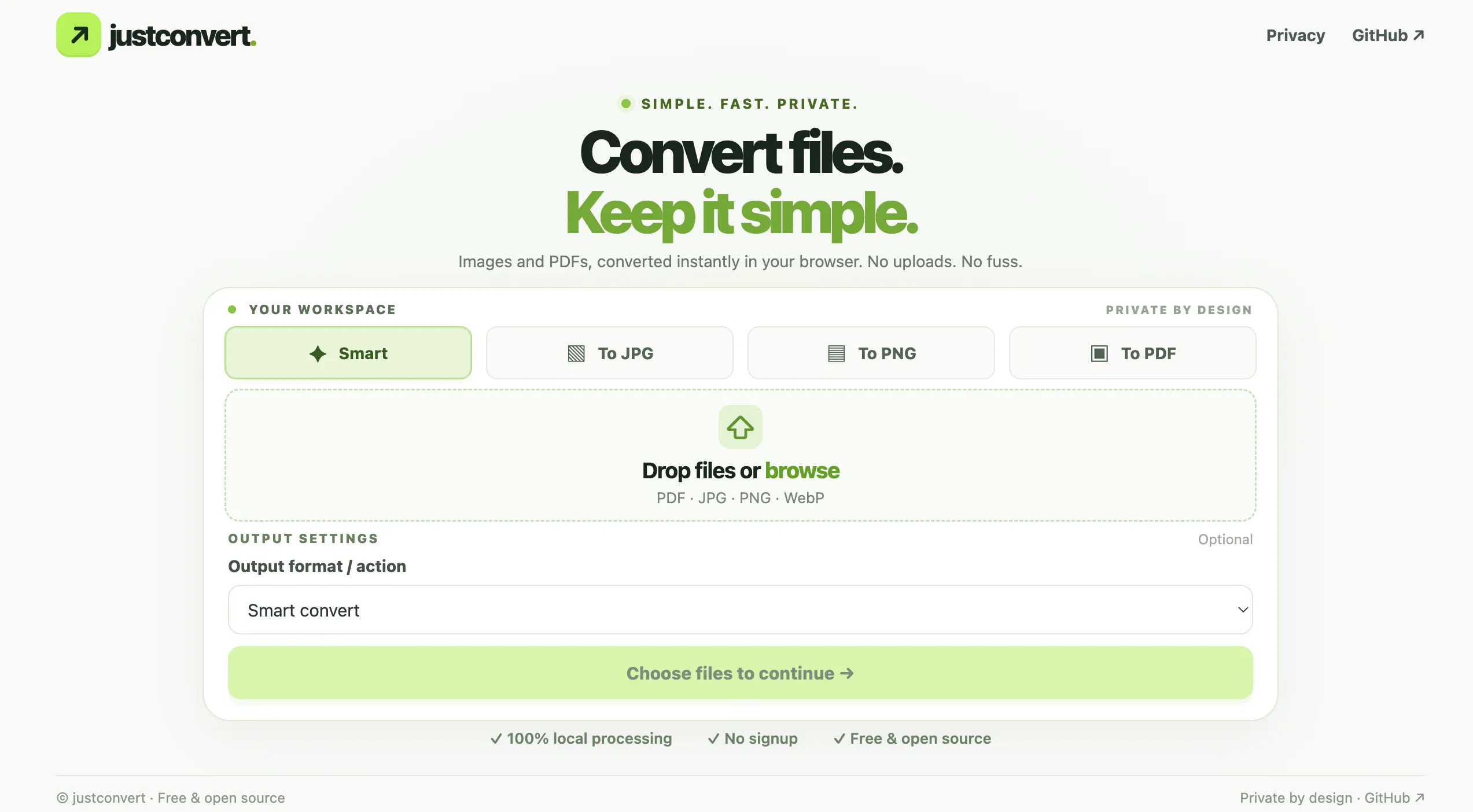Click the sparkle icon on Smart tab

click(x=318, y=353)
